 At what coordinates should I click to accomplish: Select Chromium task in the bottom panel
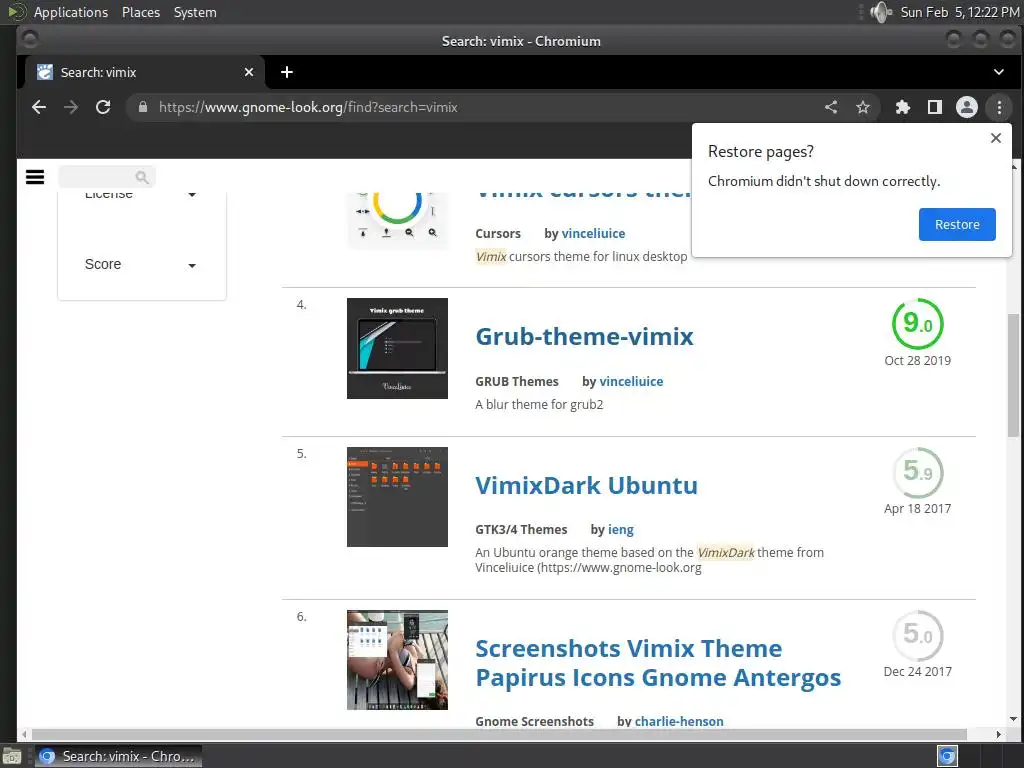[118, 756]
